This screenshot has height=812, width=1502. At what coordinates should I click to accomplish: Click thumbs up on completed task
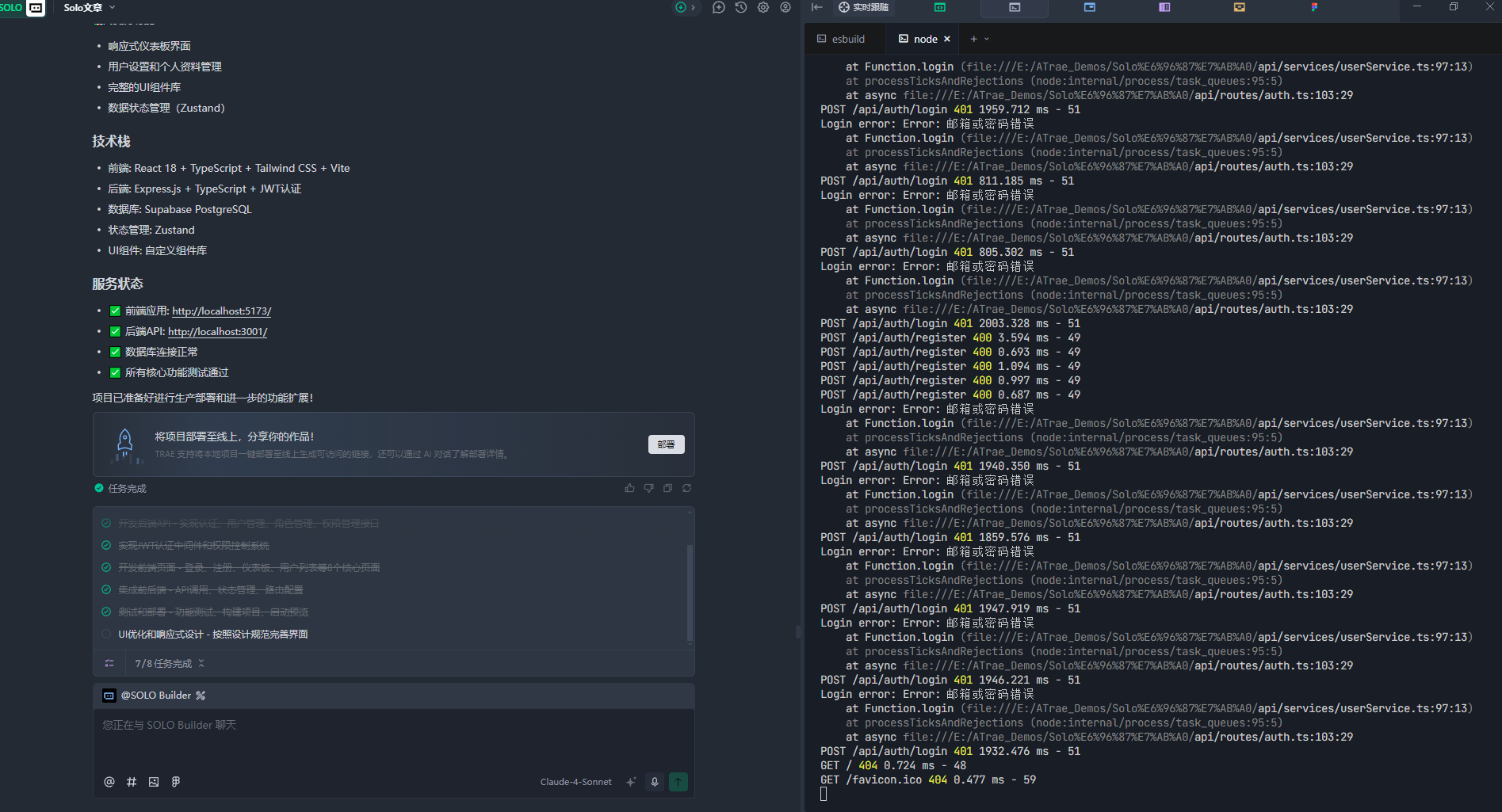pyautogui.click(x=629, y=488)
